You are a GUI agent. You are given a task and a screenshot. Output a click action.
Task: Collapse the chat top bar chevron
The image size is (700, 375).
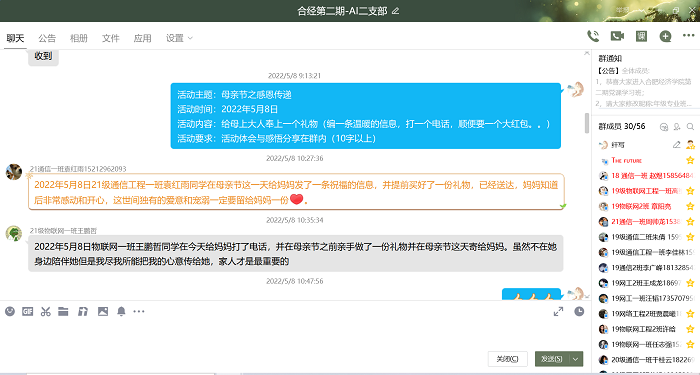click(x=587, y=53)
